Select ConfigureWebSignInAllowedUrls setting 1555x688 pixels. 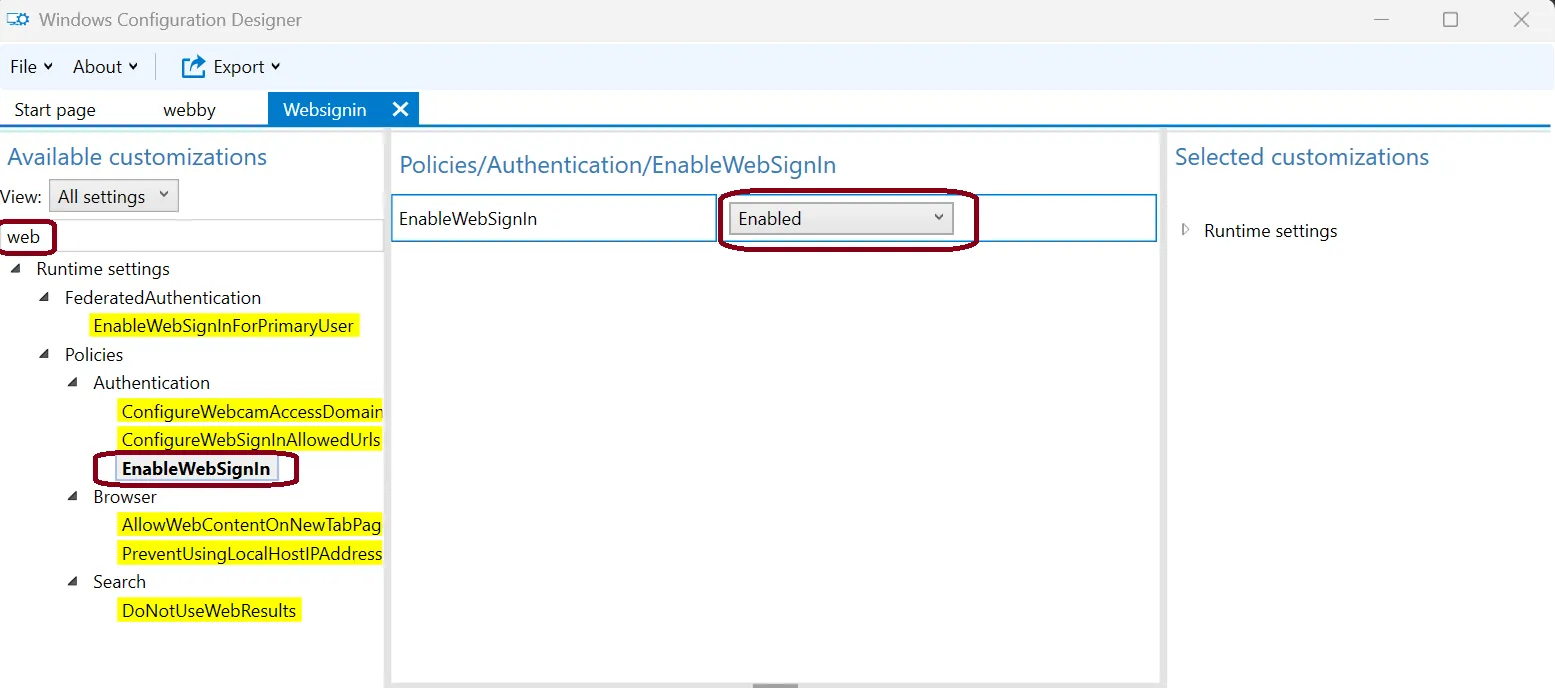tap(250, 440)
